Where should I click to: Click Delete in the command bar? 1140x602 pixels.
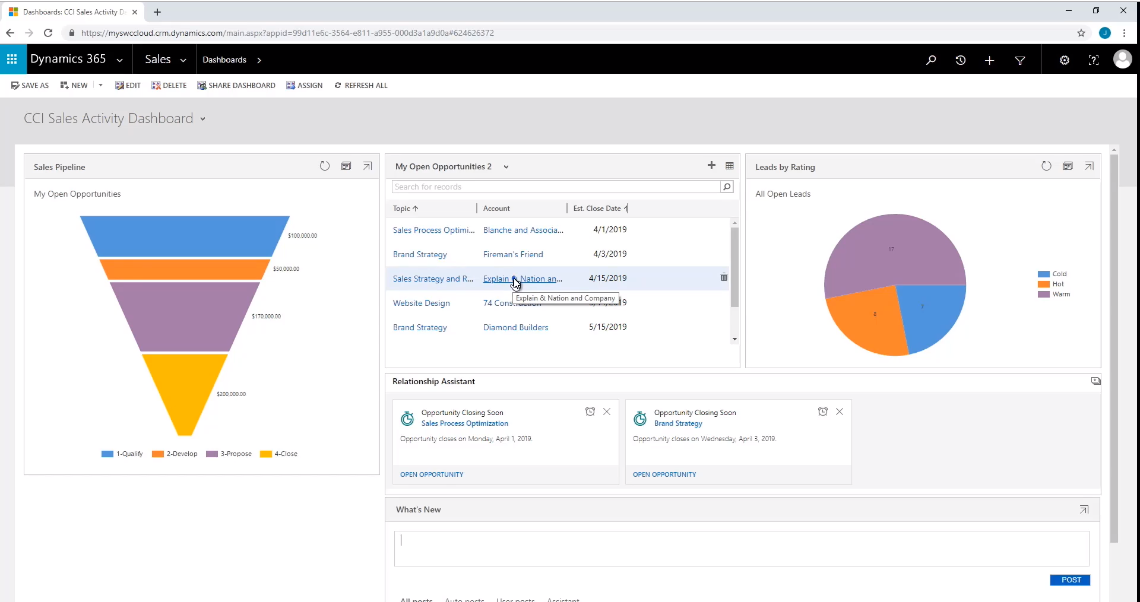pyautogui.click(x=169, y=85)
